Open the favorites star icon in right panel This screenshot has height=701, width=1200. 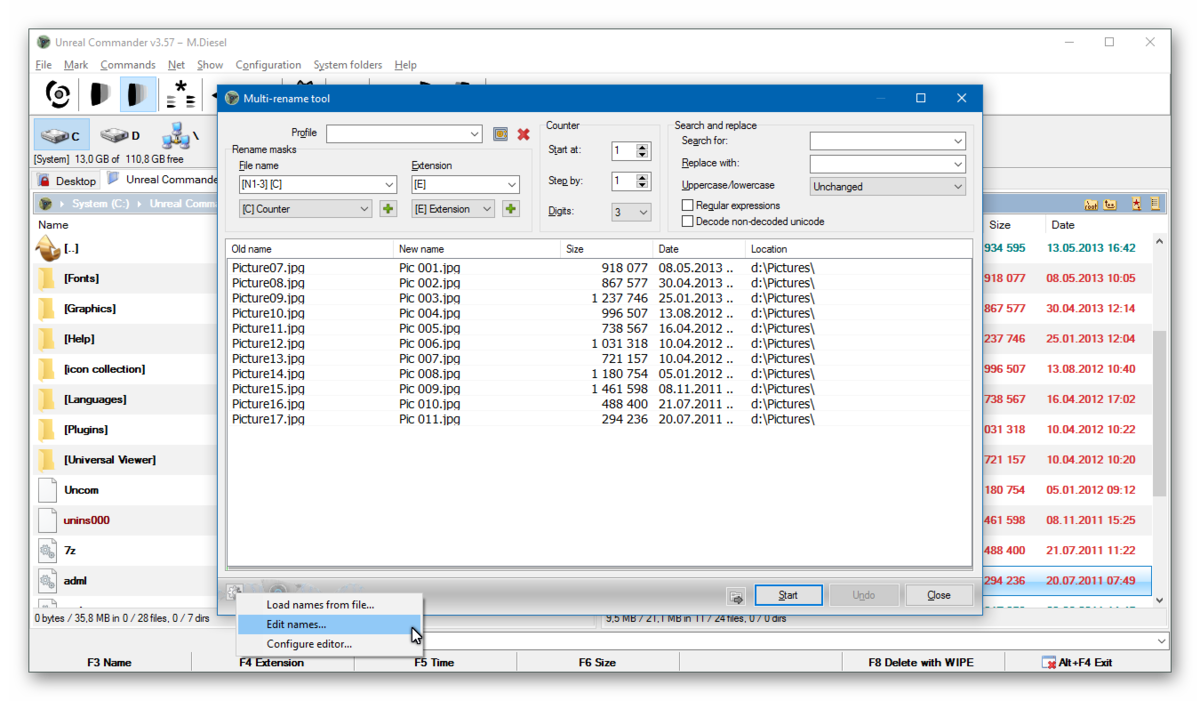[1136, 204]
